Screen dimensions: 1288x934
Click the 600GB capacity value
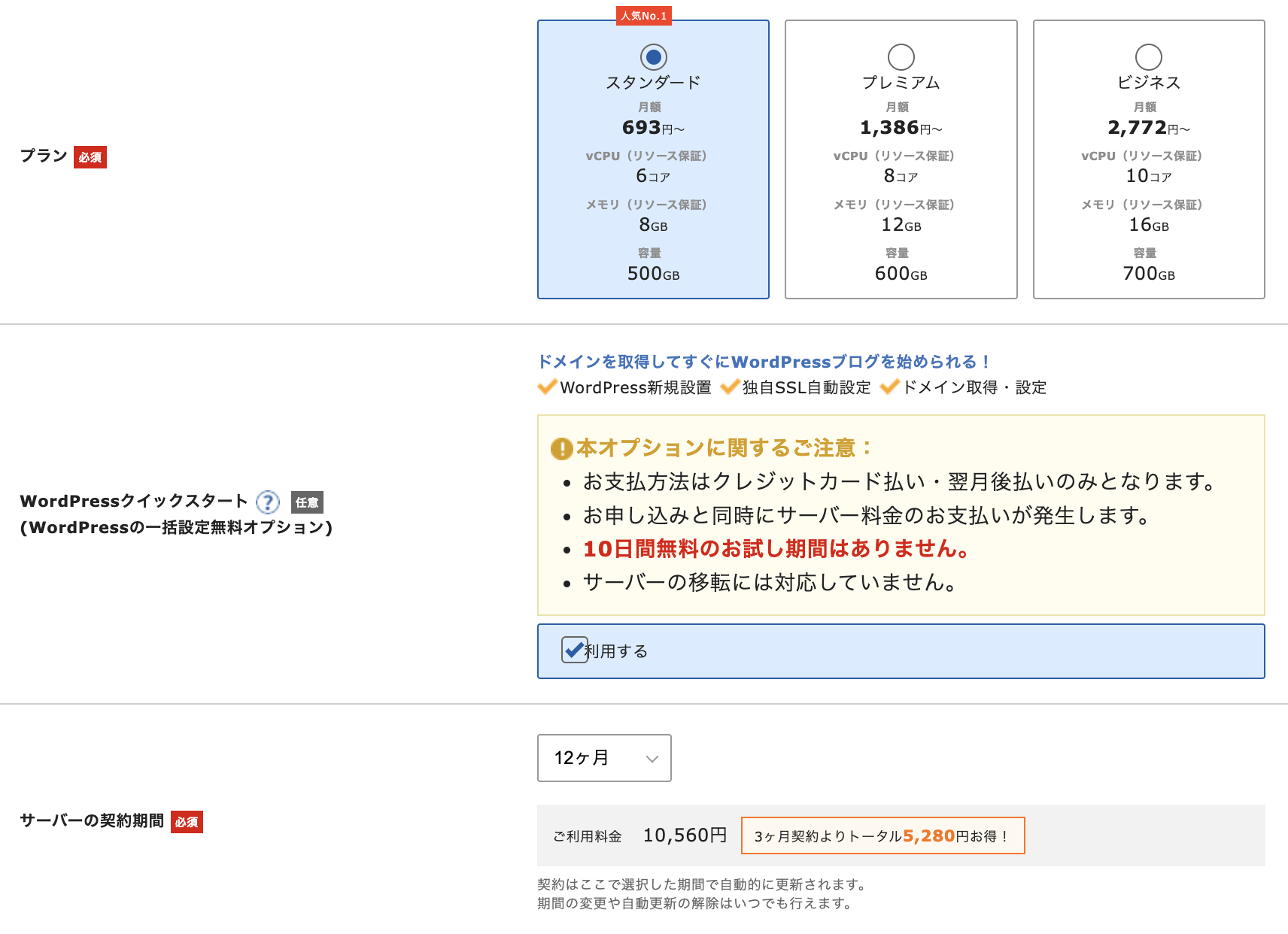901,274
